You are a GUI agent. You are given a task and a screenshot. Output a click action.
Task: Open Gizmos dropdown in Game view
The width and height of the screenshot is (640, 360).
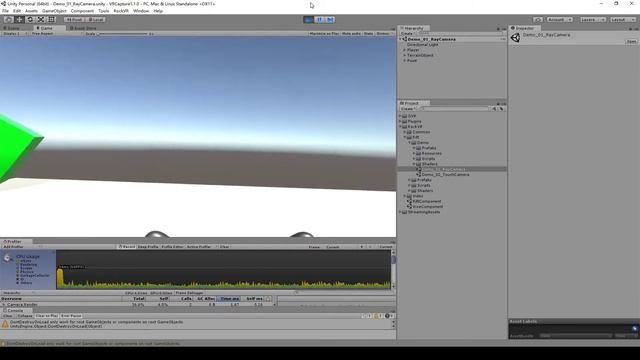(385, 33)
